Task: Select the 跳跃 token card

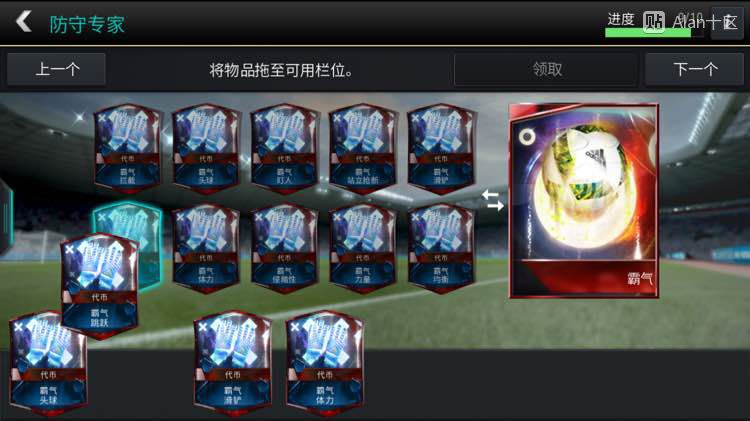Action: pyautogui.click(x=99, y=286)
